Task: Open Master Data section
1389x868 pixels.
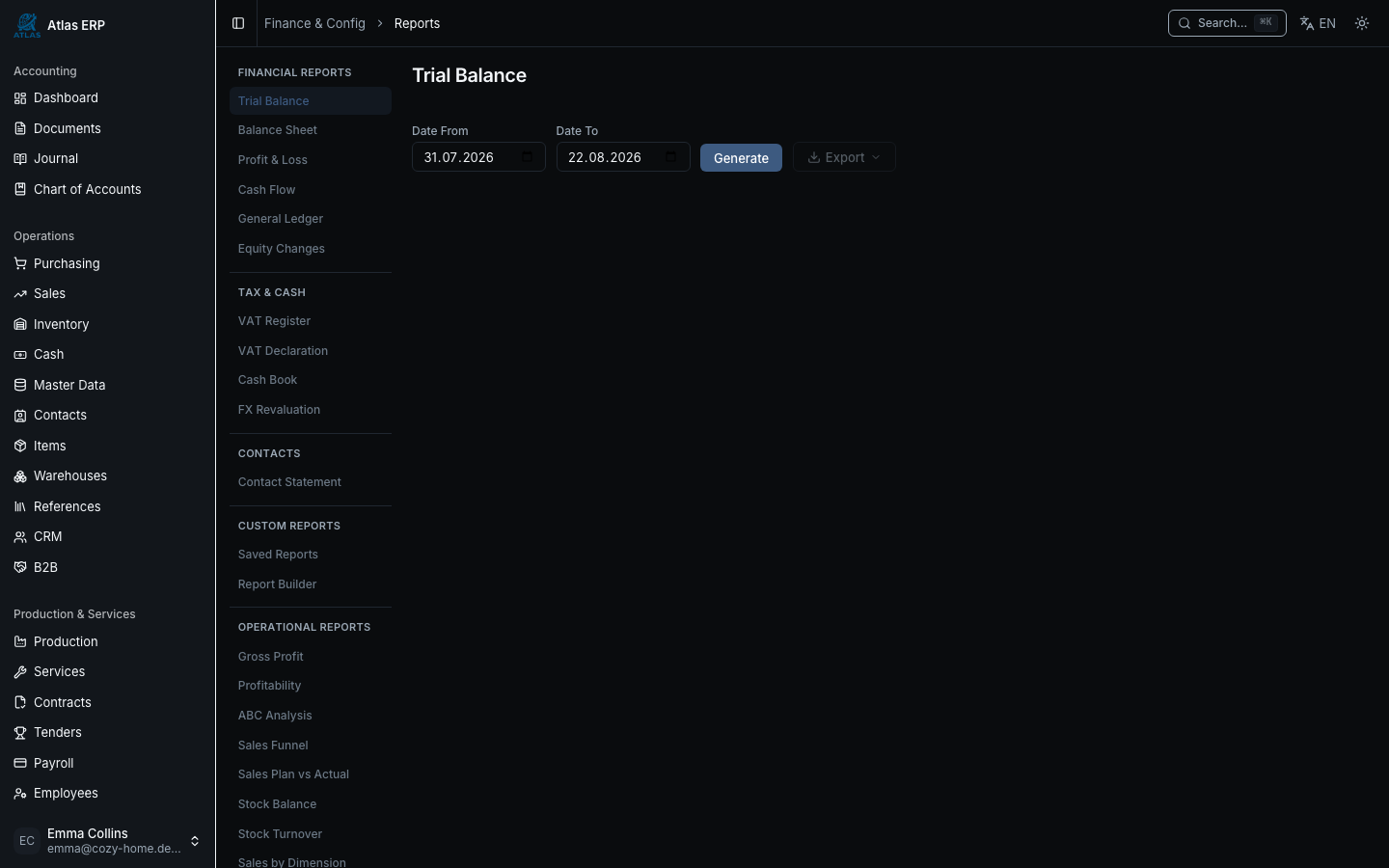Action: [x=107, y=385]
